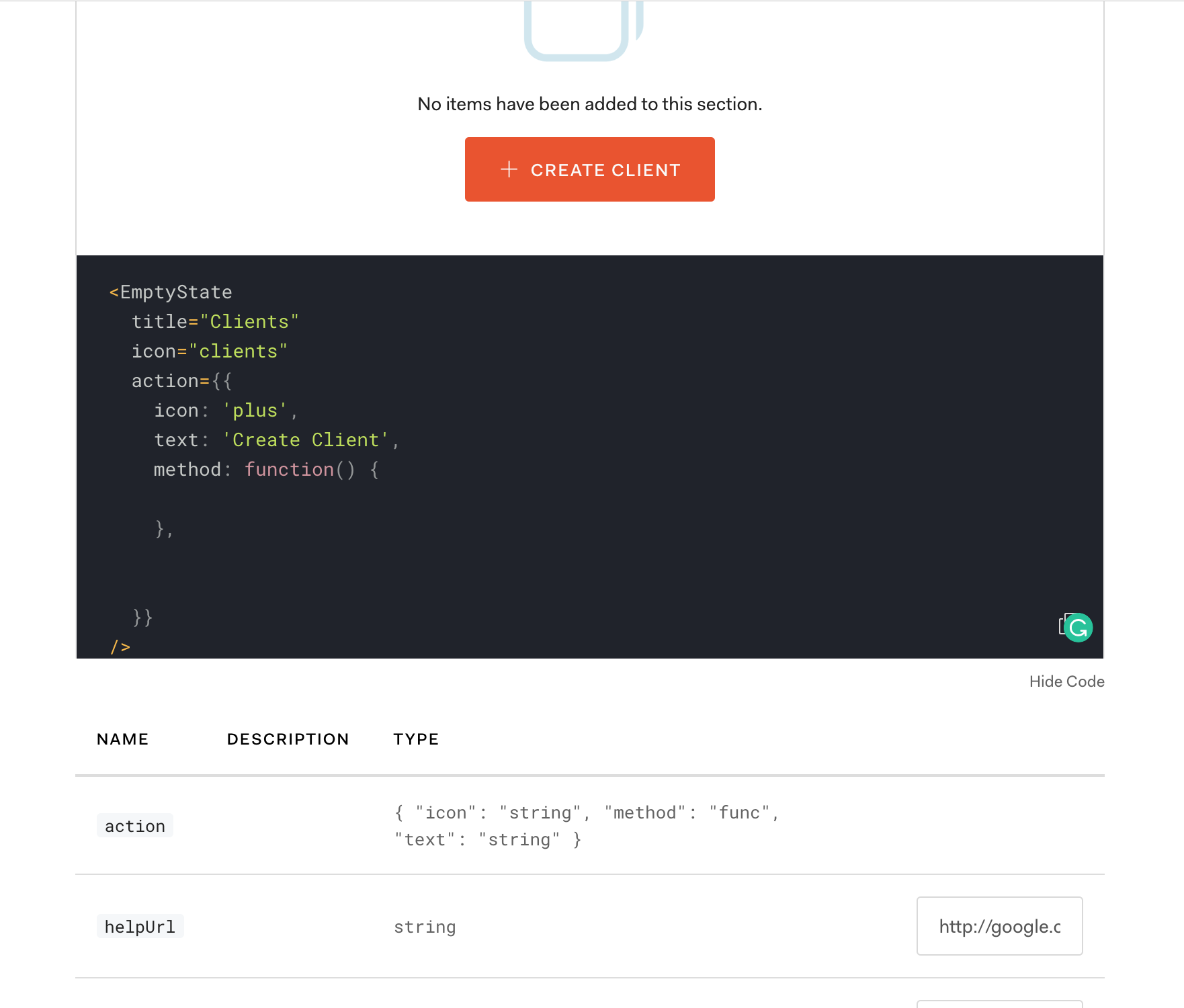
Task: Click the TYPE column header
Action: click(x=415, y=739)
